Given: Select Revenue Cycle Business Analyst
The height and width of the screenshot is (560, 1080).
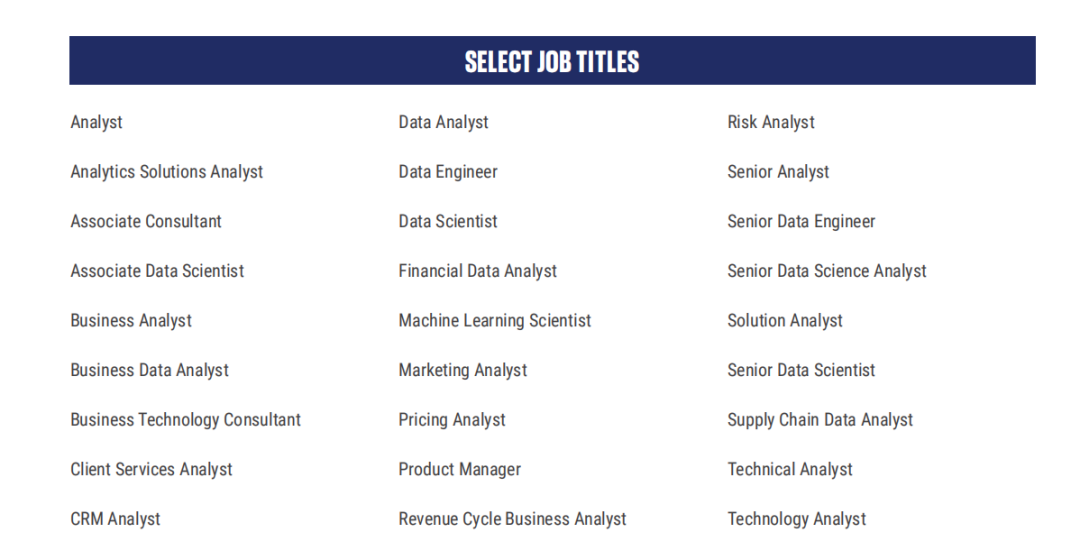Looking at the screenshot, I should coord(512,519).
